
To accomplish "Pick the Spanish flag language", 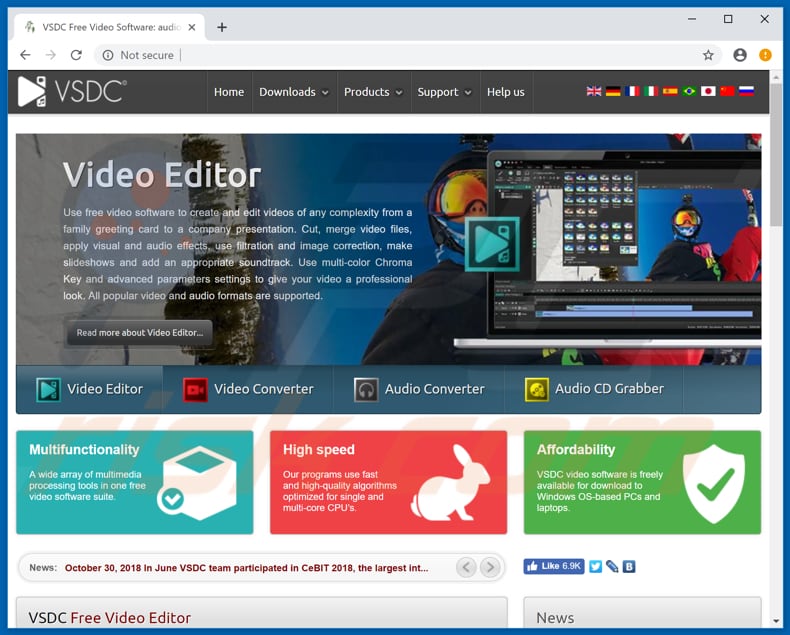I will tap(670, 91).
